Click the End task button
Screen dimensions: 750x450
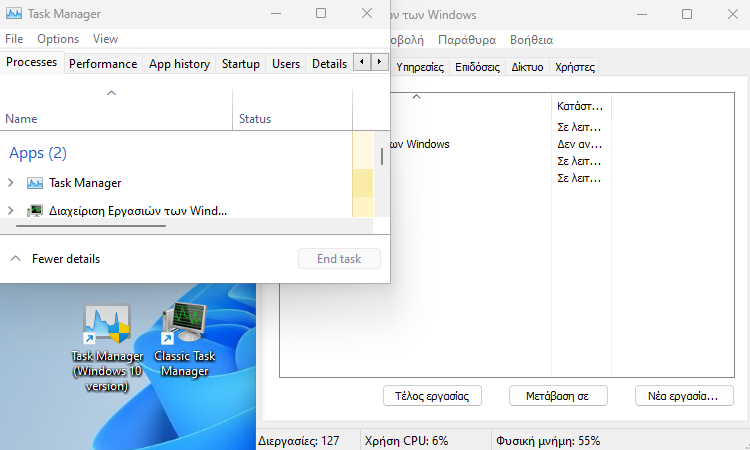pyautogui.click(x=339, y=259)
